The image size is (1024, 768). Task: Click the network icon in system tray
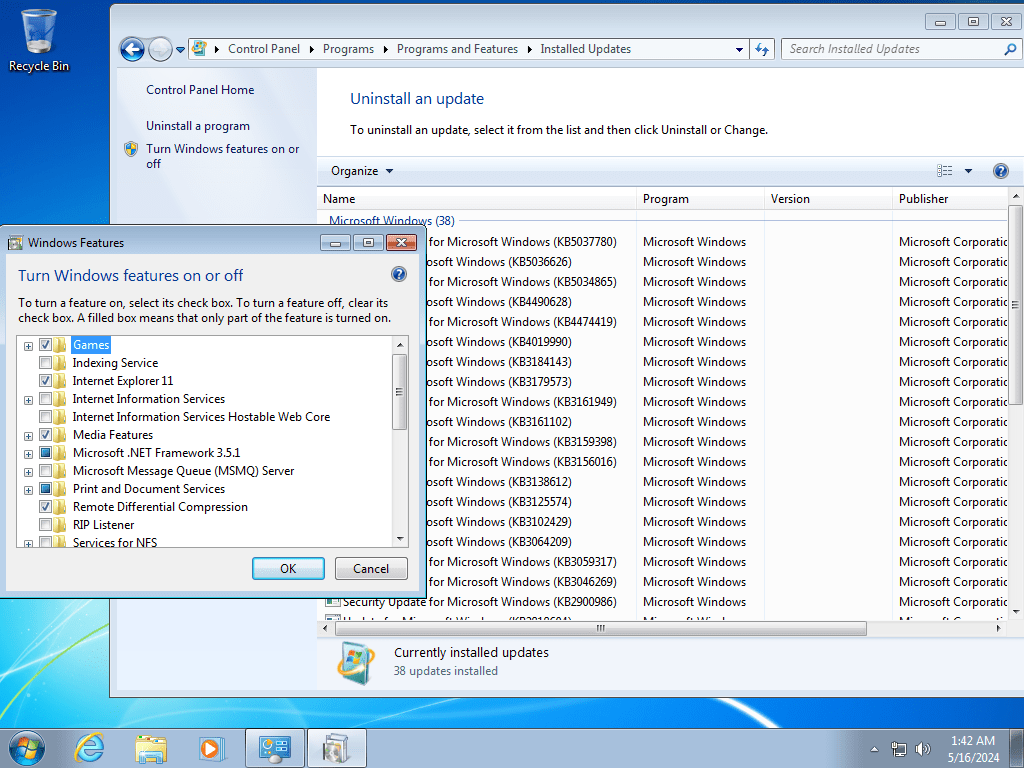tap(899, 749)
